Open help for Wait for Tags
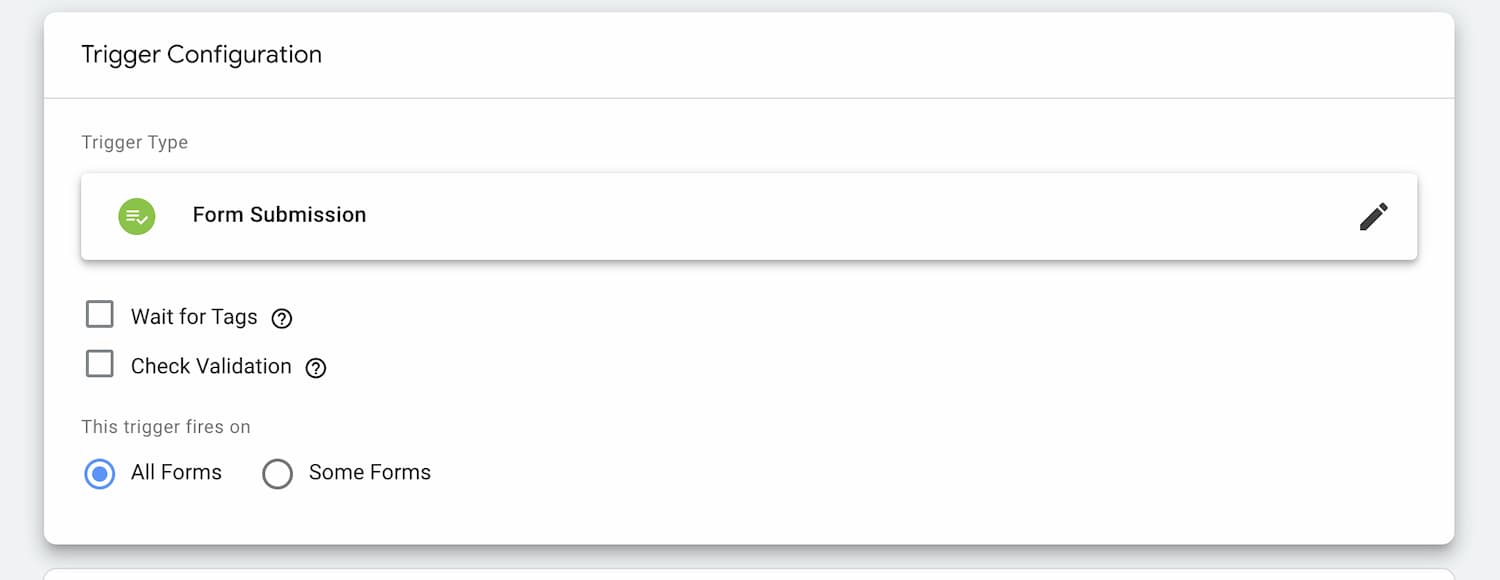The height and width of the screenshot is (580, 1500). click(282, 318)
